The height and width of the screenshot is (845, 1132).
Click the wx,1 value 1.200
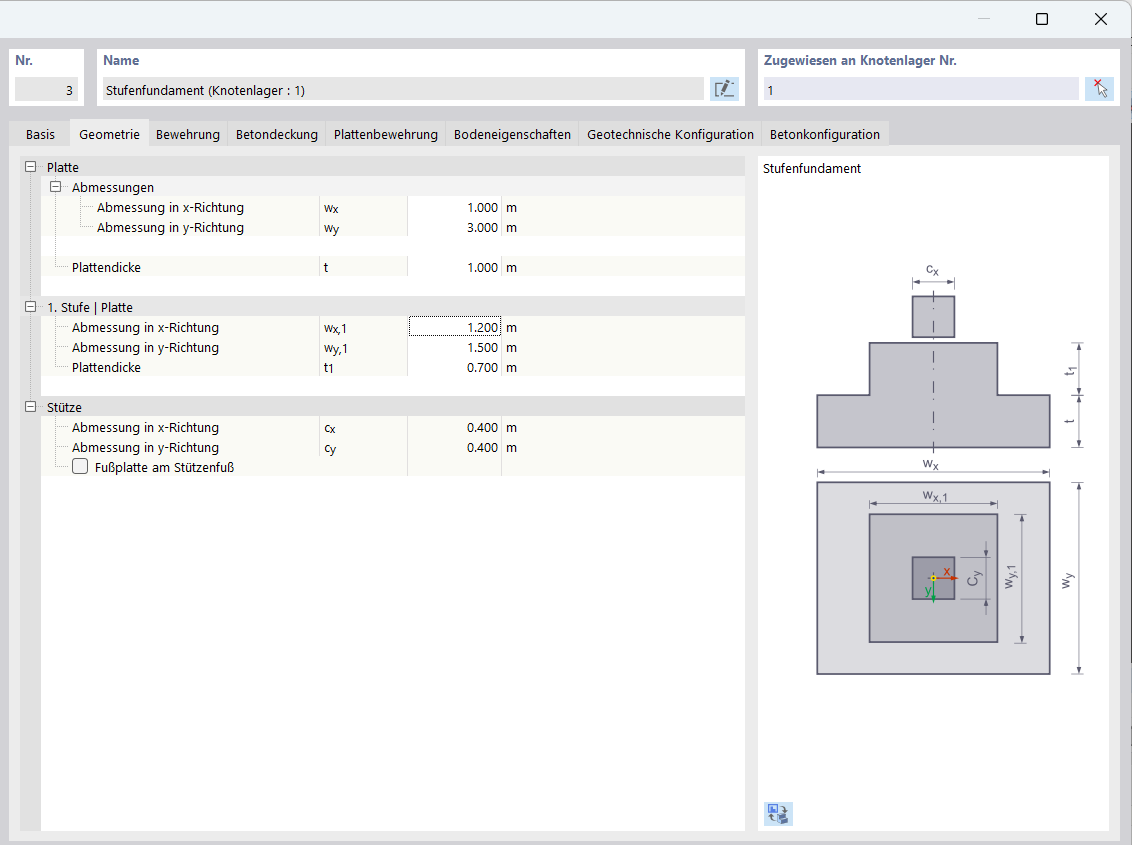point(454,327)
